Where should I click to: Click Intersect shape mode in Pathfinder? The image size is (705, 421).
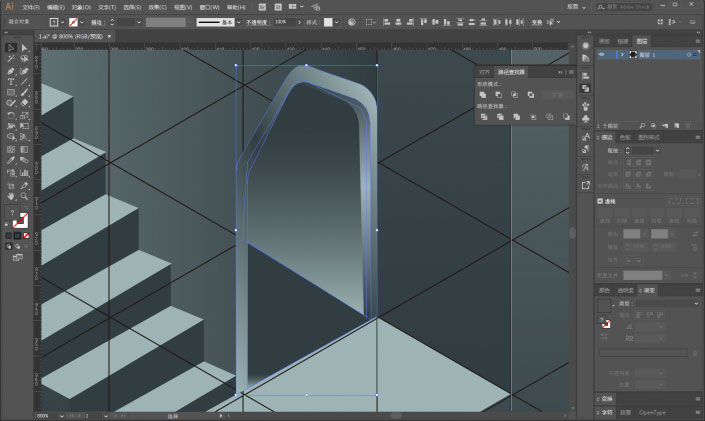(x=514, y=95)
